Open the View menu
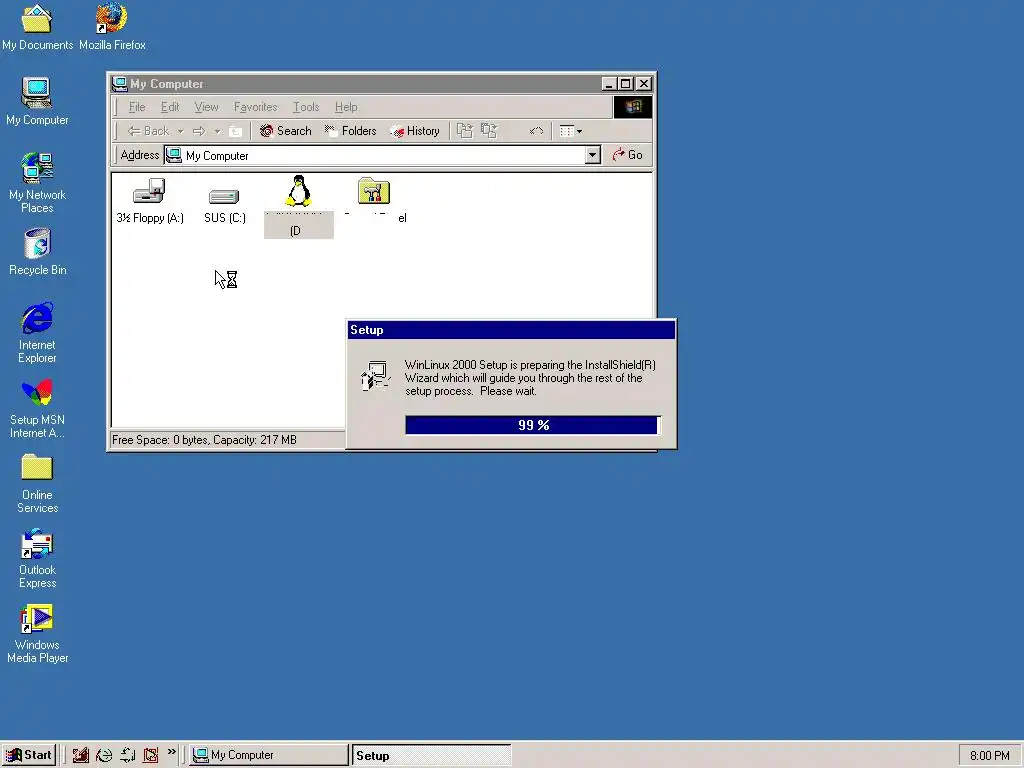The height and width of the screenshot is (768, 1024). click(x=206, y=107)
